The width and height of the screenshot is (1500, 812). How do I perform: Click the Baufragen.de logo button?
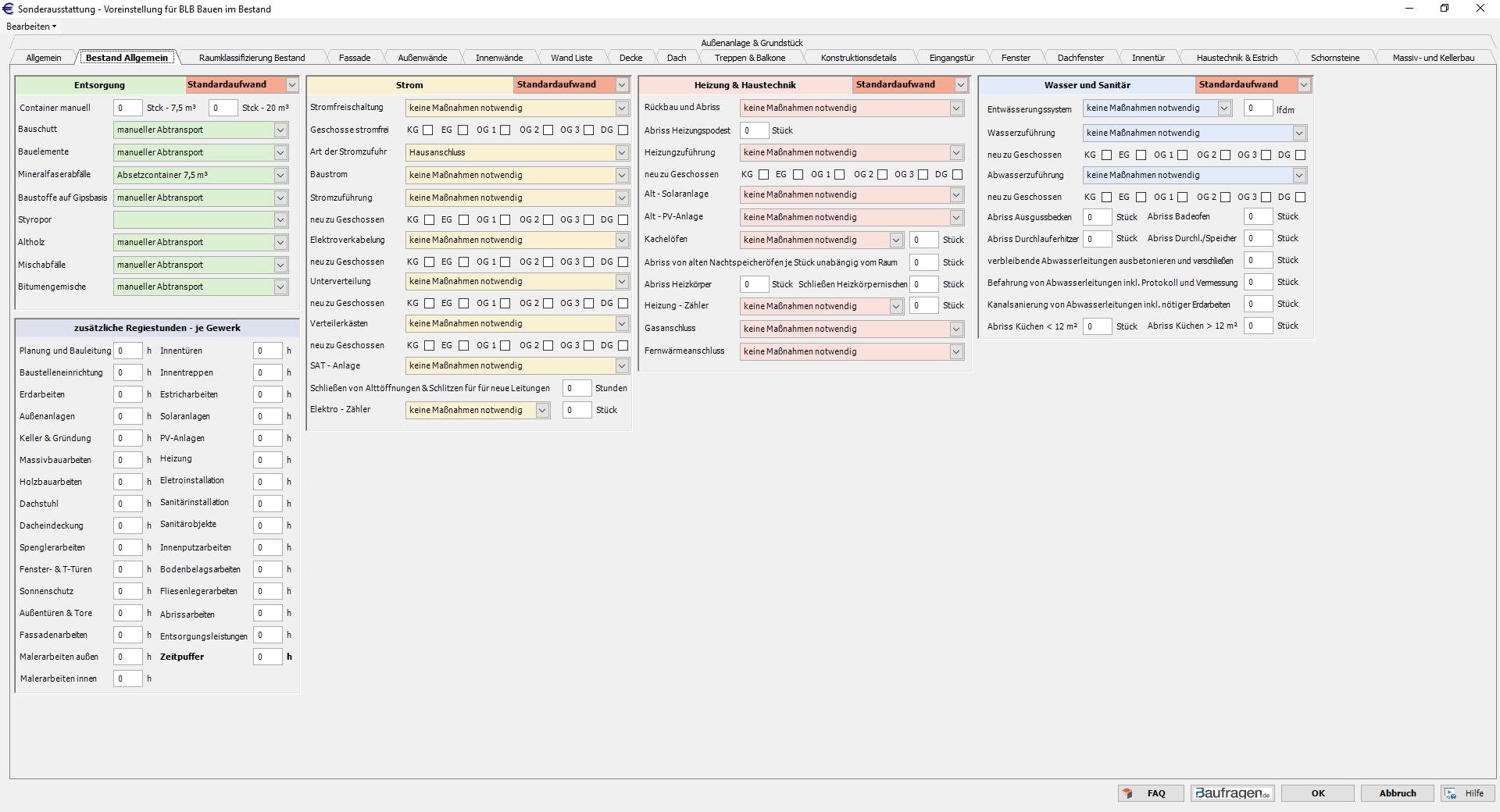pyautogui.click(x=1232, y=793)
